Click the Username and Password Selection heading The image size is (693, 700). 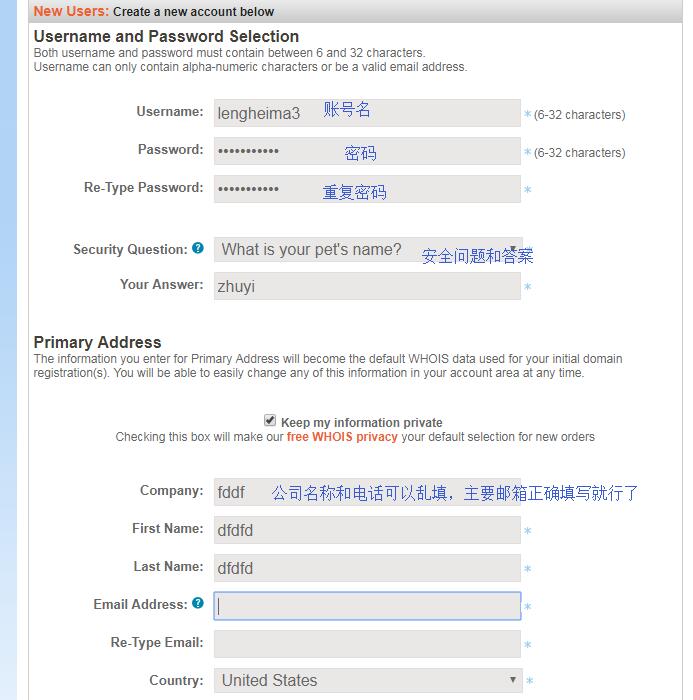tap(166, 36)
